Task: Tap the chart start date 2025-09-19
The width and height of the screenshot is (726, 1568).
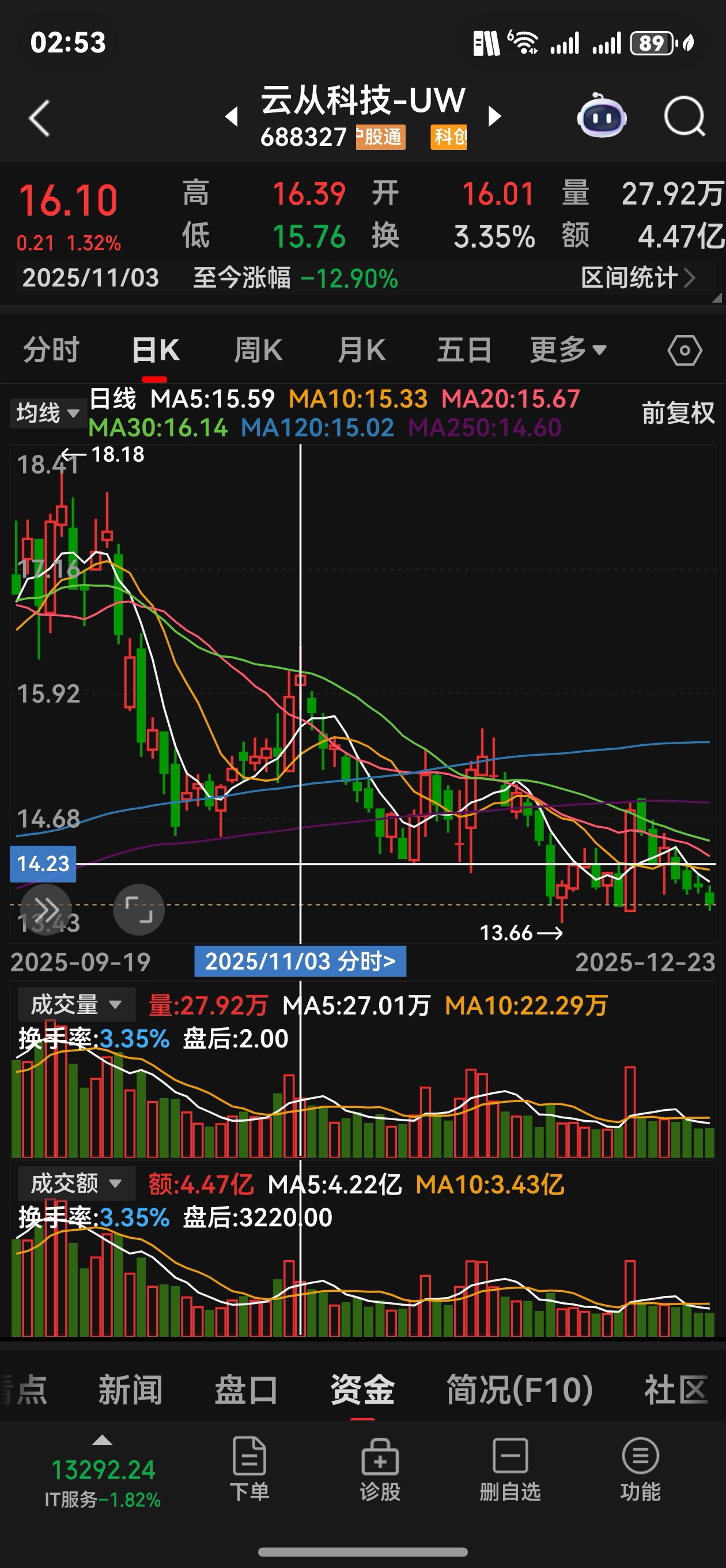Action: pos(80,962)
